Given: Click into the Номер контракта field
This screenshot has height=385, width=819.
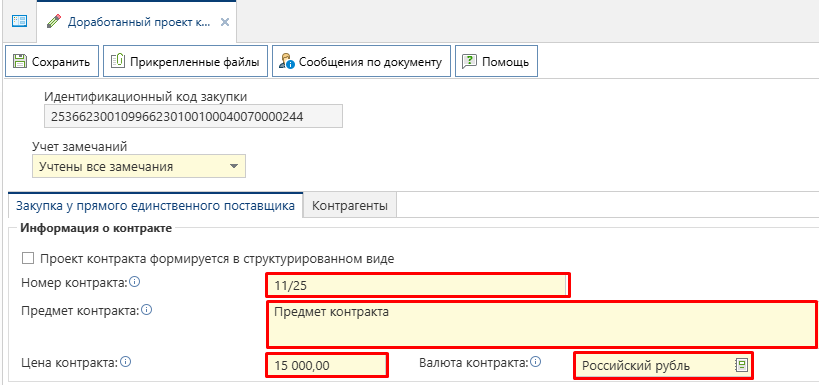Looking at the screenshot, I should pyautogui.click(x=417, y=285).
